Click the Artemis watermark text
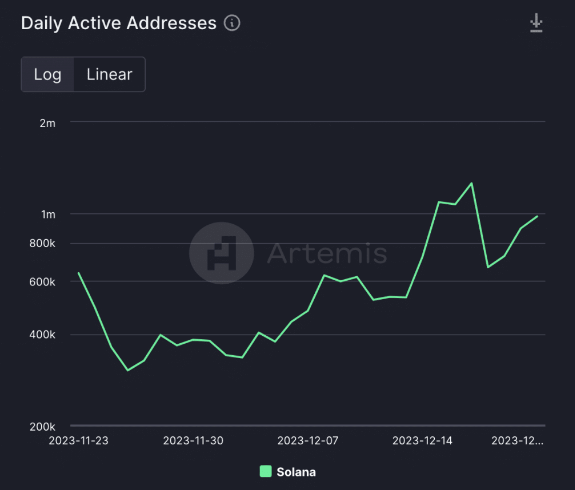575x490 pixels. tap(327, 253)
